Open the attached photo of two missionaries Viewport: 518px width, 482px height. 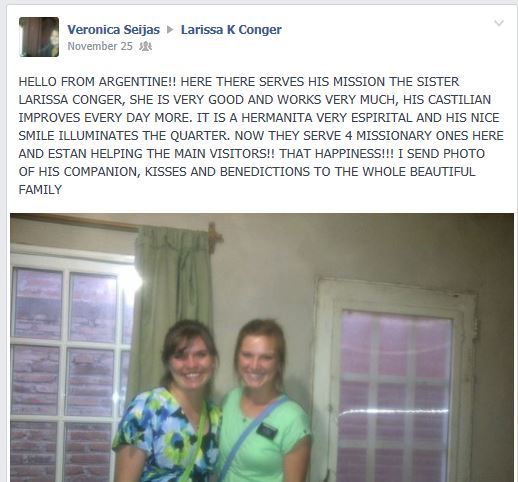[x=262, y=347]
